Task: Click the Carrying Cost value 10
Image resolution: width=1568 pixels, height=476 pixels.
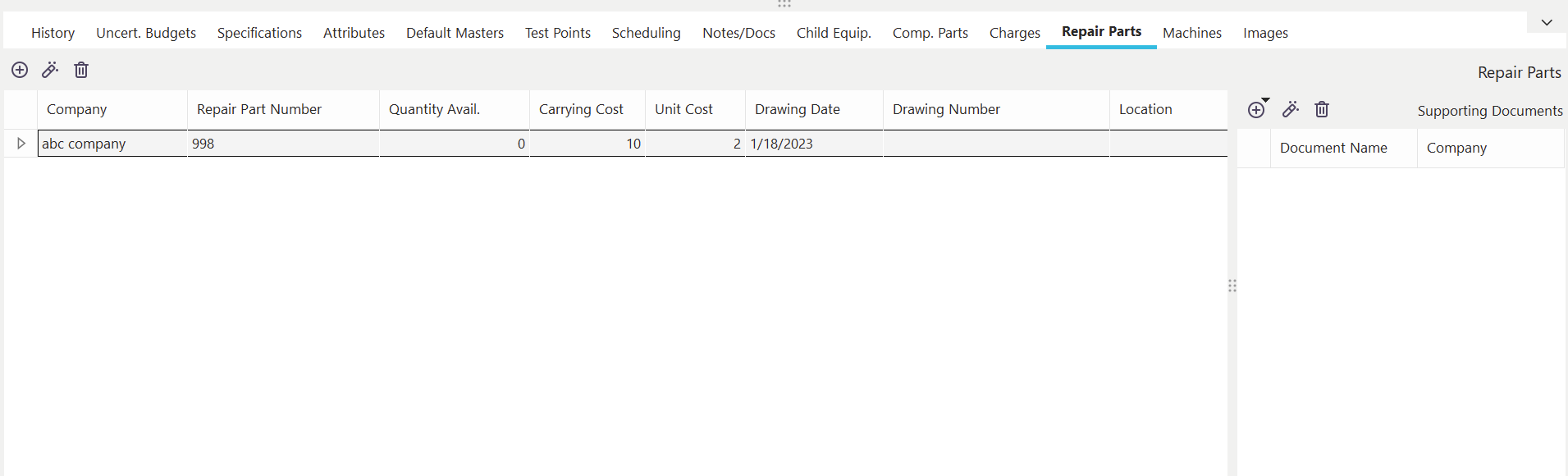Action: (x=633, y=144)
